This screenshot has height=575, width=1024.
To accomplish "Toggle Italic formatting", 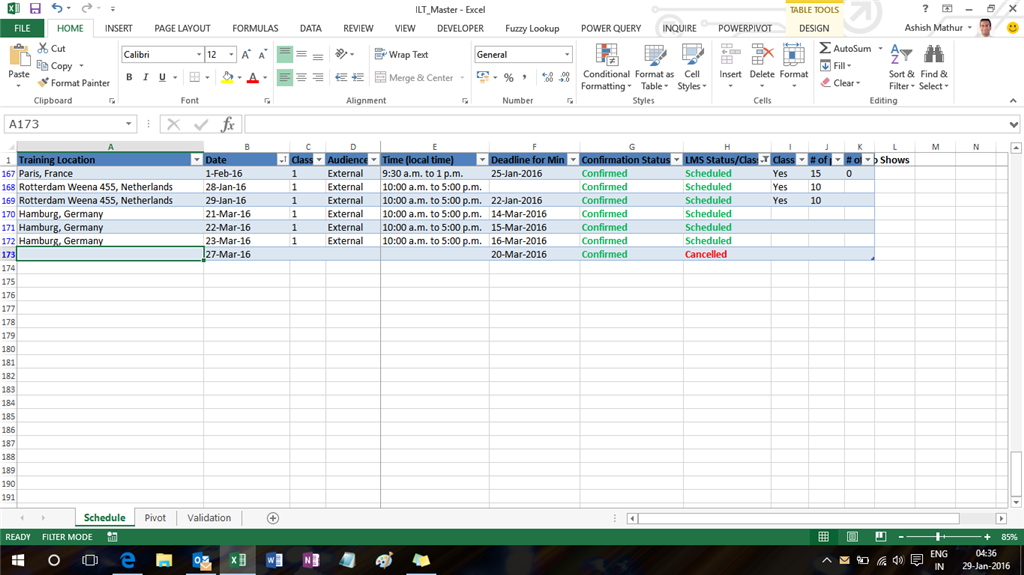I will tap(146, 77).
